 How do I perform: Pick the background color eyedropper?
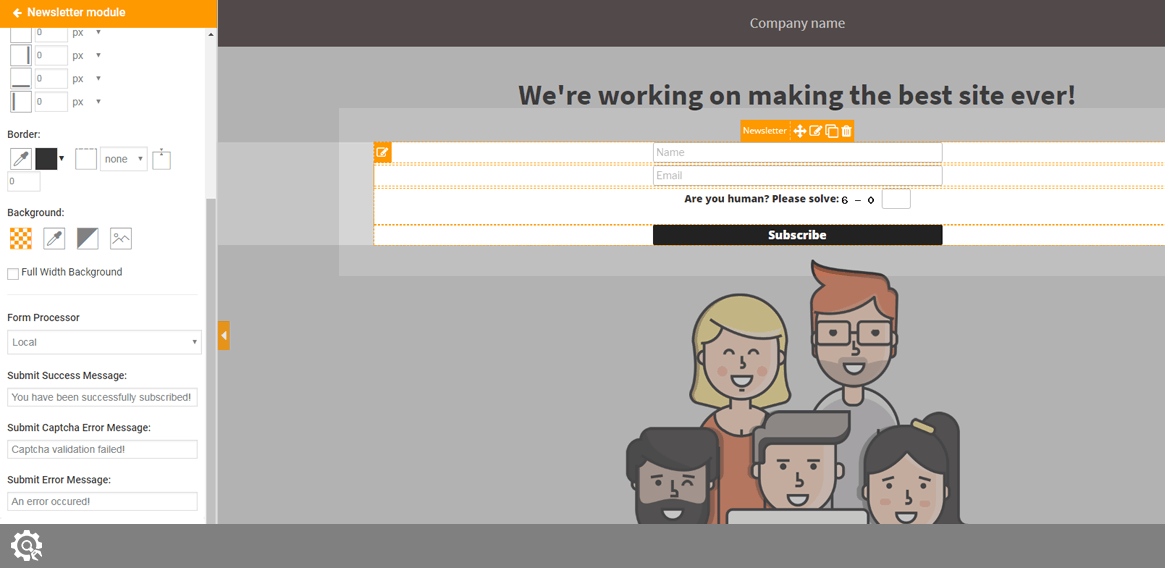54,238
